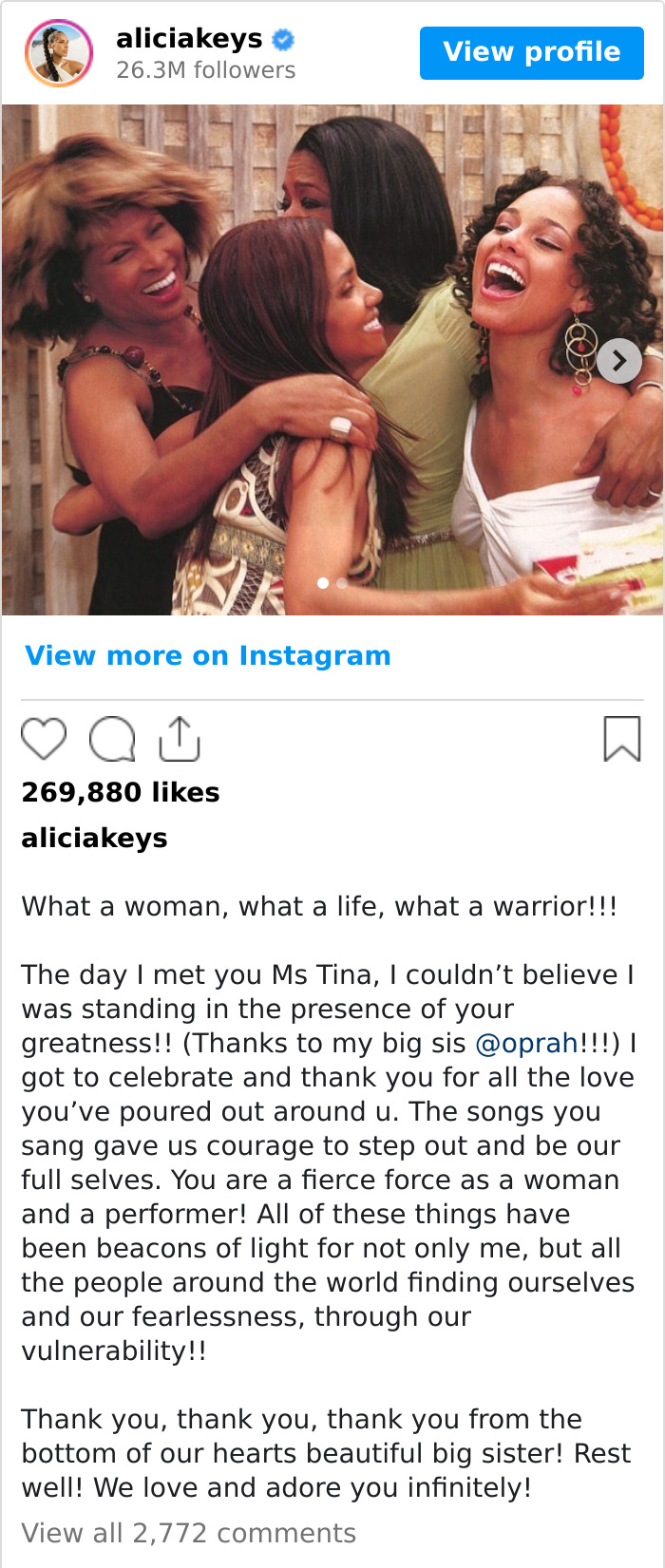Click the caption text starting What a woman
The height and width of the screenshot is (1568, 665).
(x=319, y=906)
